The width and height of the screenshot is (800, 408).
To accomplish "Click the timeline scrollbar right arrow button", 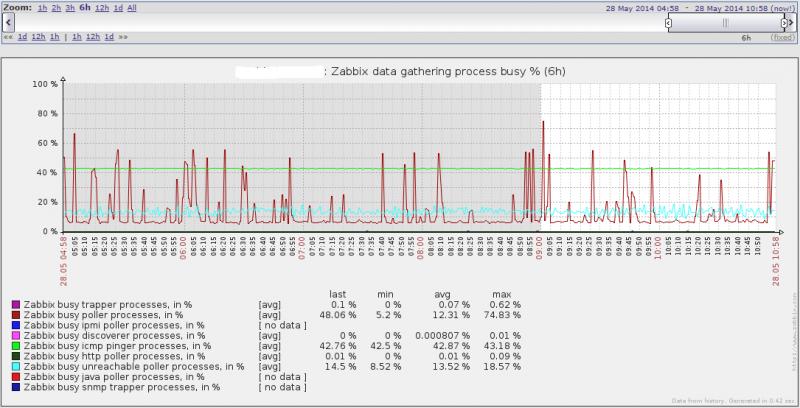I will (x=791, y=22).
